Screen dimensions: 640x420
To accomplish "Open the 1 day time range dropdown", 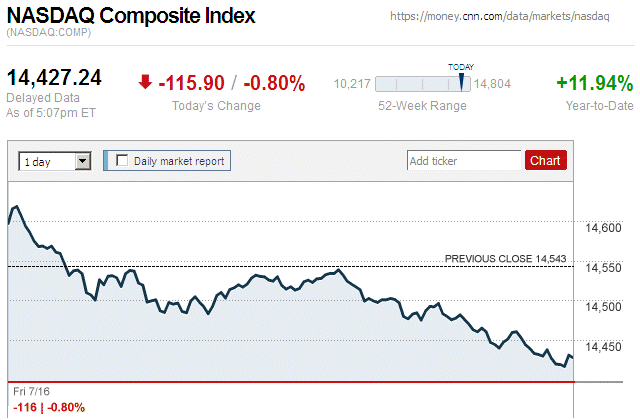I will point(83,160).
